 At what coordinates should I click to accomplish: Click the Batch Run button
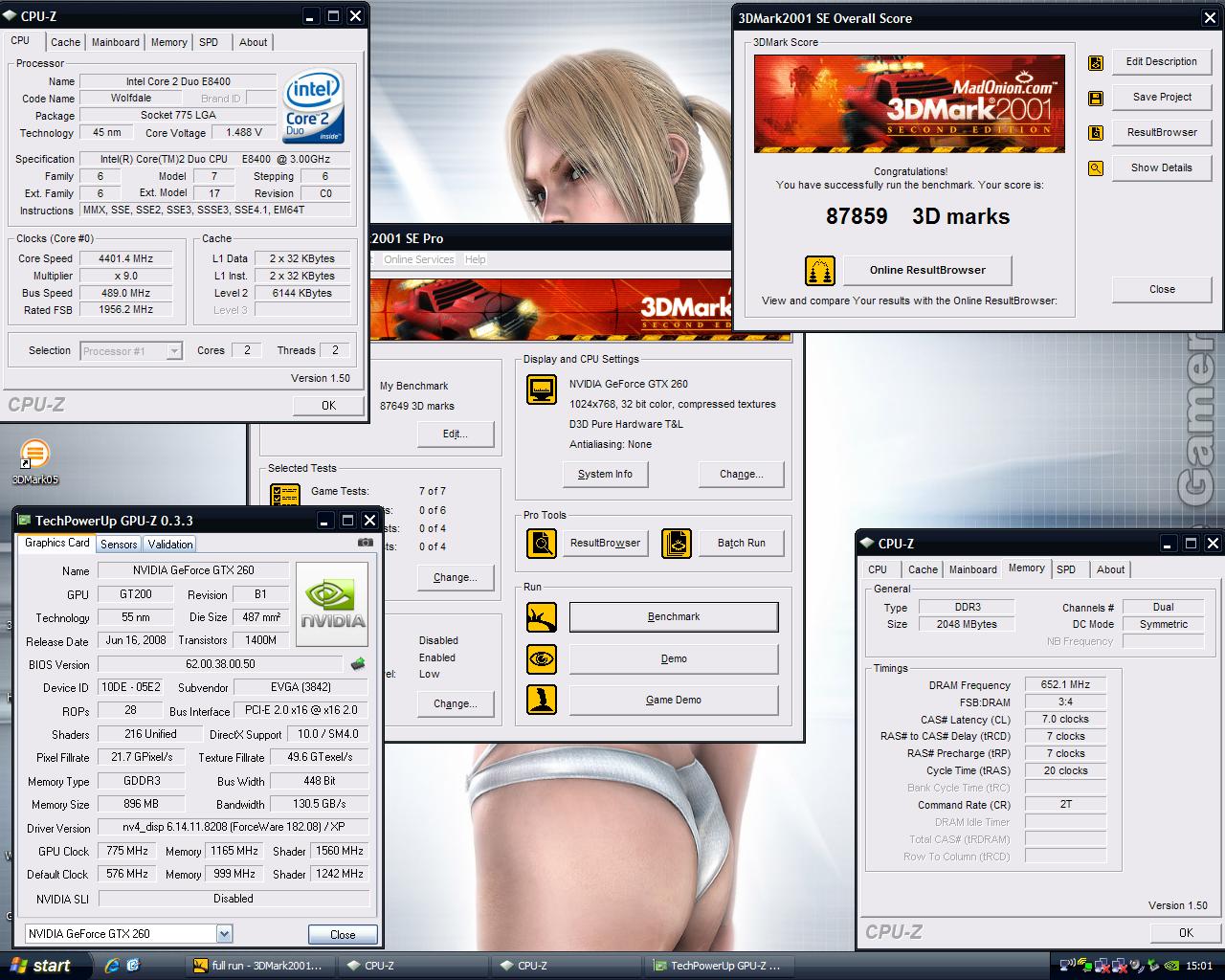(x=741, y=543)
